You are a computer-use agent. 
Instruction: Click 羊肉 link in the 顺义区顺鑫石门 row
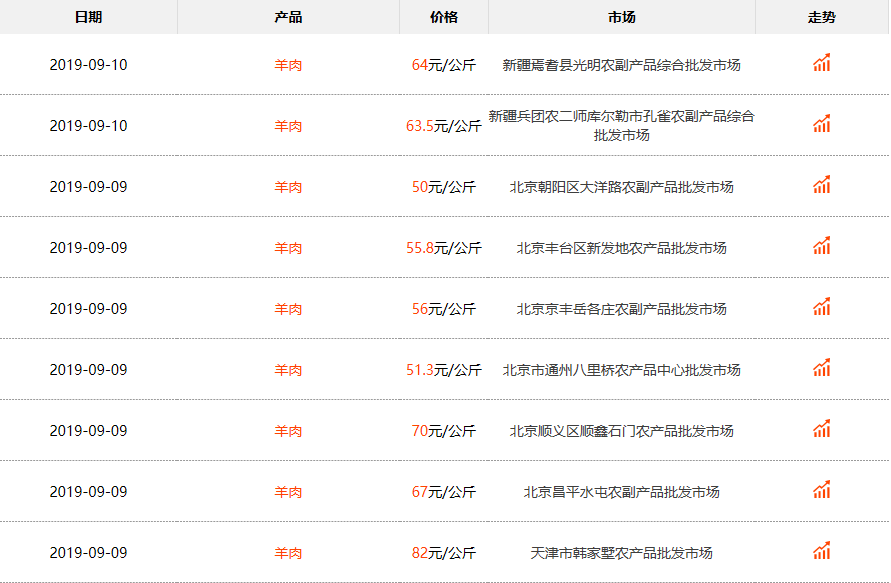coord(288,431)
